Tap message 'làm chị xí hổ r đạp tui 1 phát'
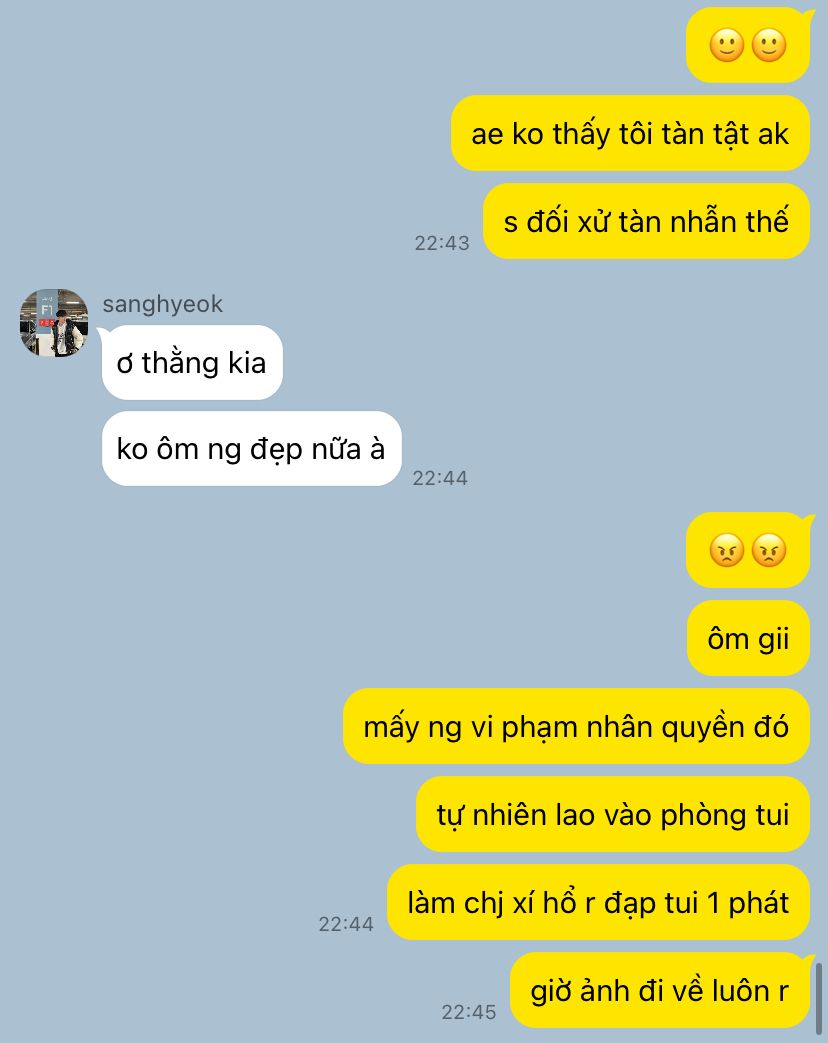The width and height of the screenshot is (828, 1043). (x=598, y=902)
